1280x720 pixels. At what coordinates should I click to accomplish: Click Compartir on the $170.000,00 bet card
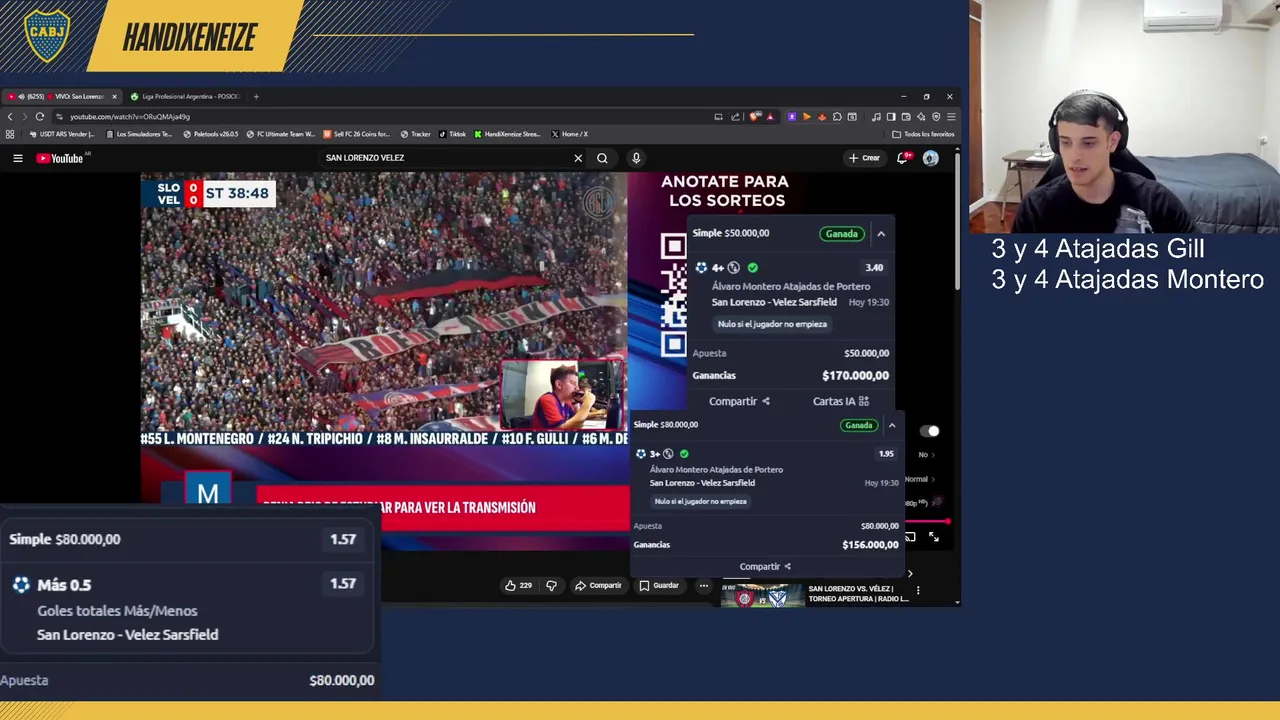tap(739, 401)
